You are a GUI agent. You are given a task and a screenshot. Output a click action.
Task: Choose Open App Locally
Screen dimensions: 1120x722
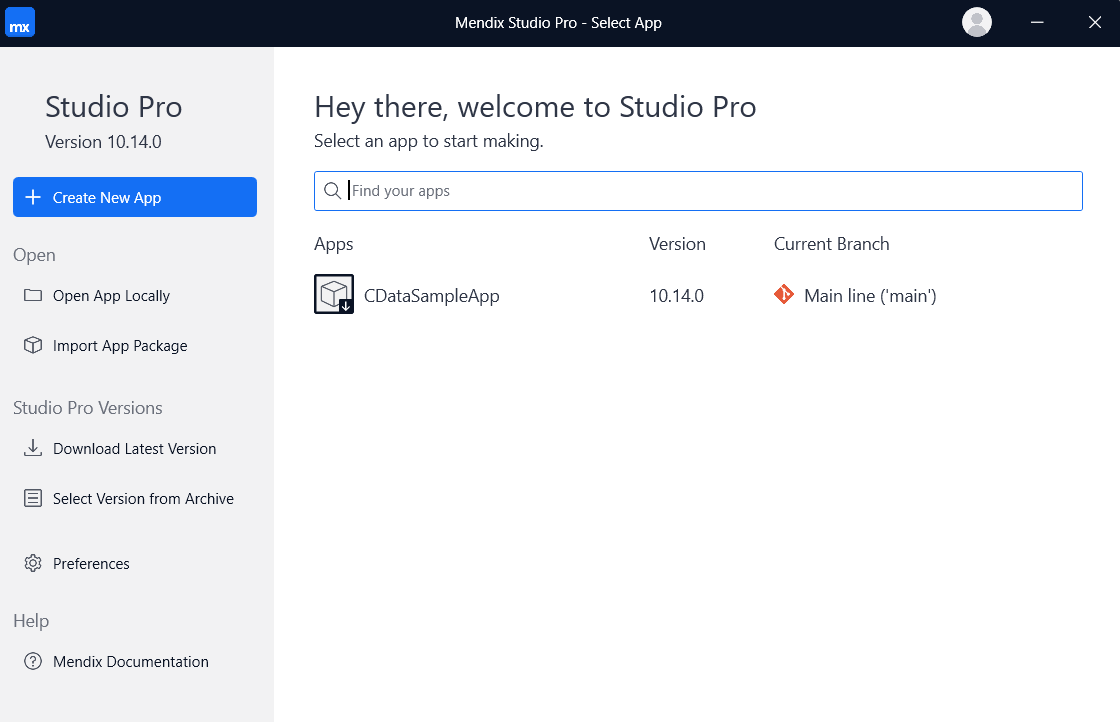coord(111,296)
